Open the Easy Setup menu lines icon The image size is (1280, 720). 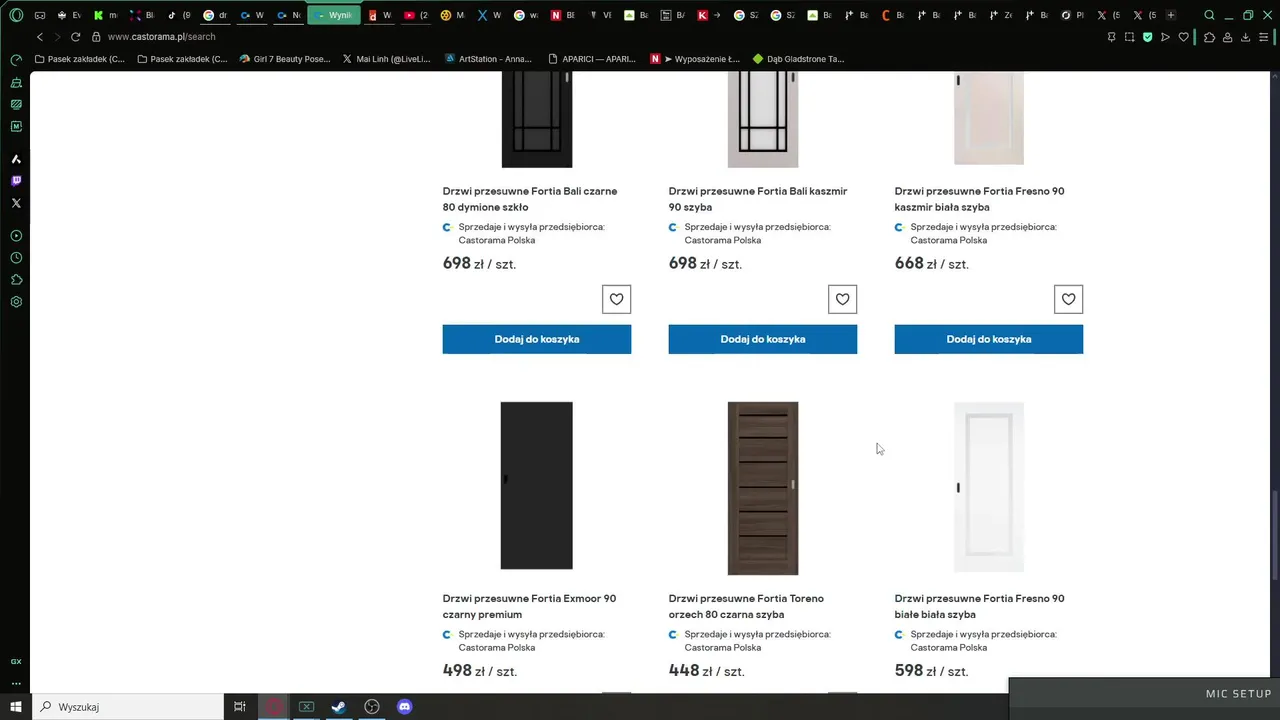1264,37
